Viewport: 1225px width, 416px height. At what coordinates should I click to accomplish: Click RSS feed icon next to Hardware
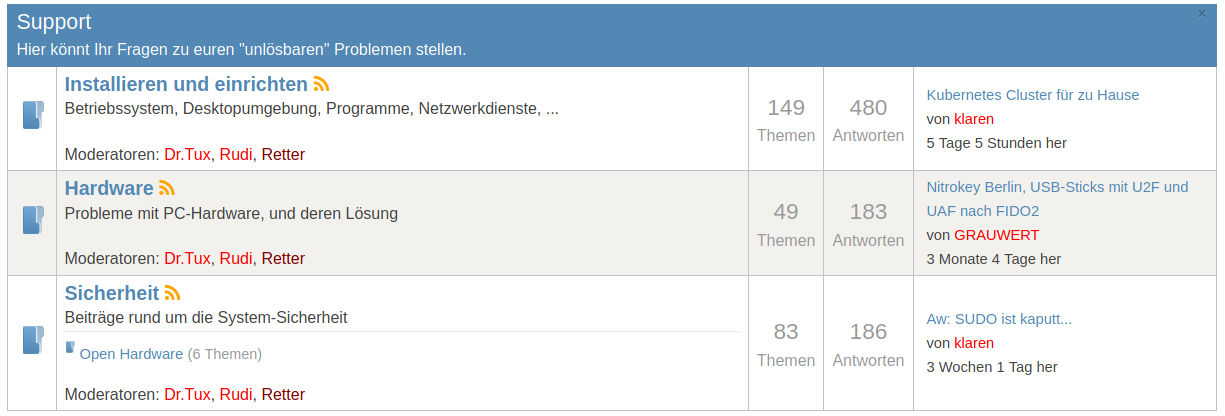point(167,188)
